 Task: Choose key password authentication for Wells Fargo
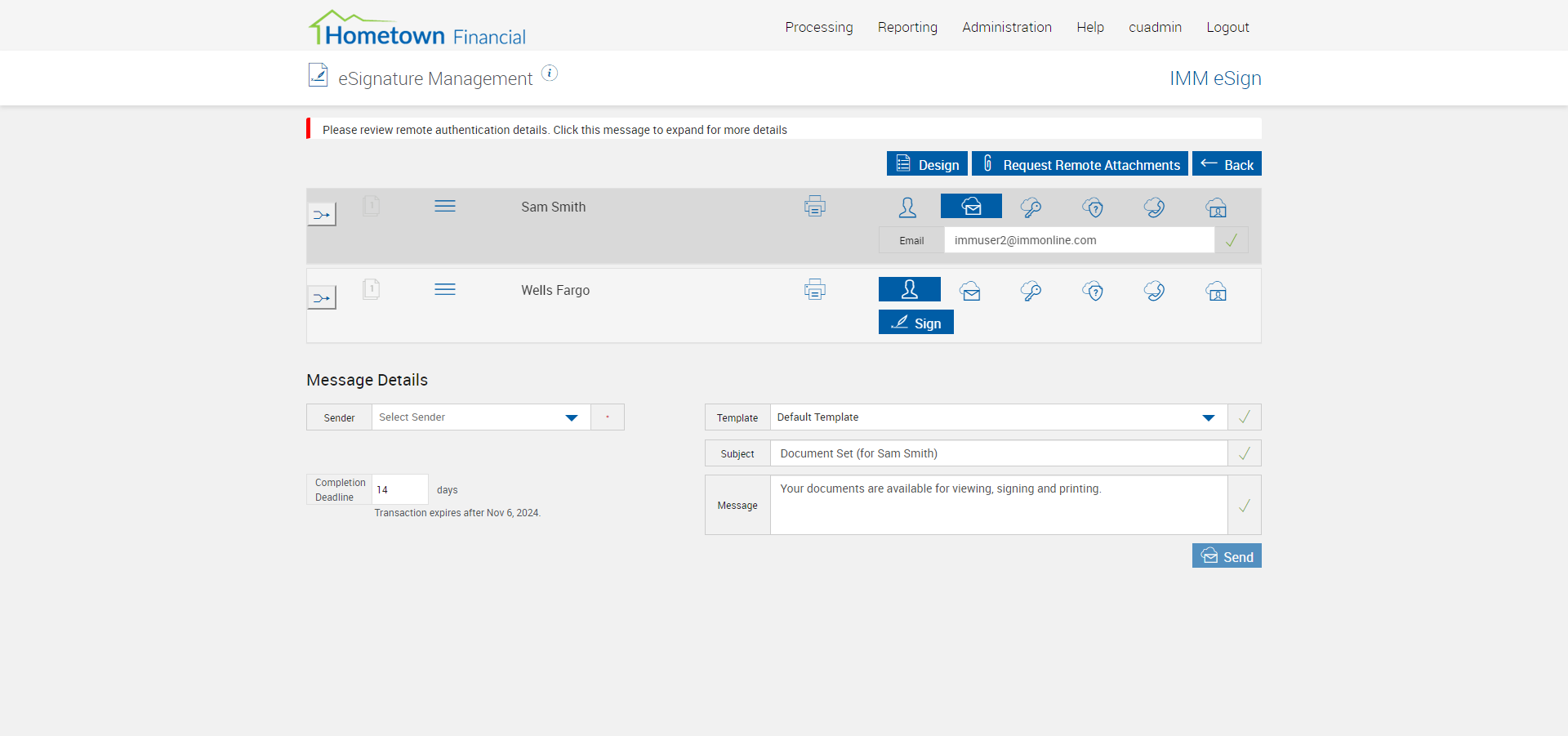coord(1031,291)
